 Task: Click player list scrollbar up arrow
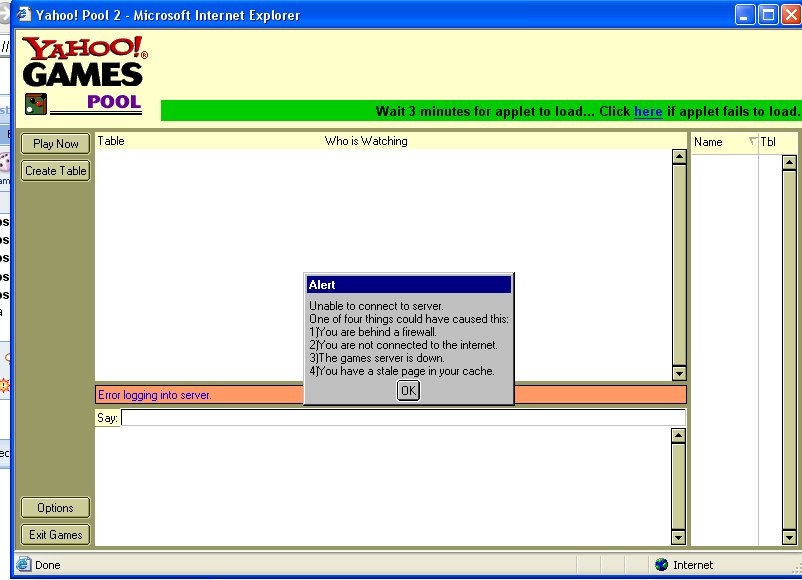(x=789, y=163)
